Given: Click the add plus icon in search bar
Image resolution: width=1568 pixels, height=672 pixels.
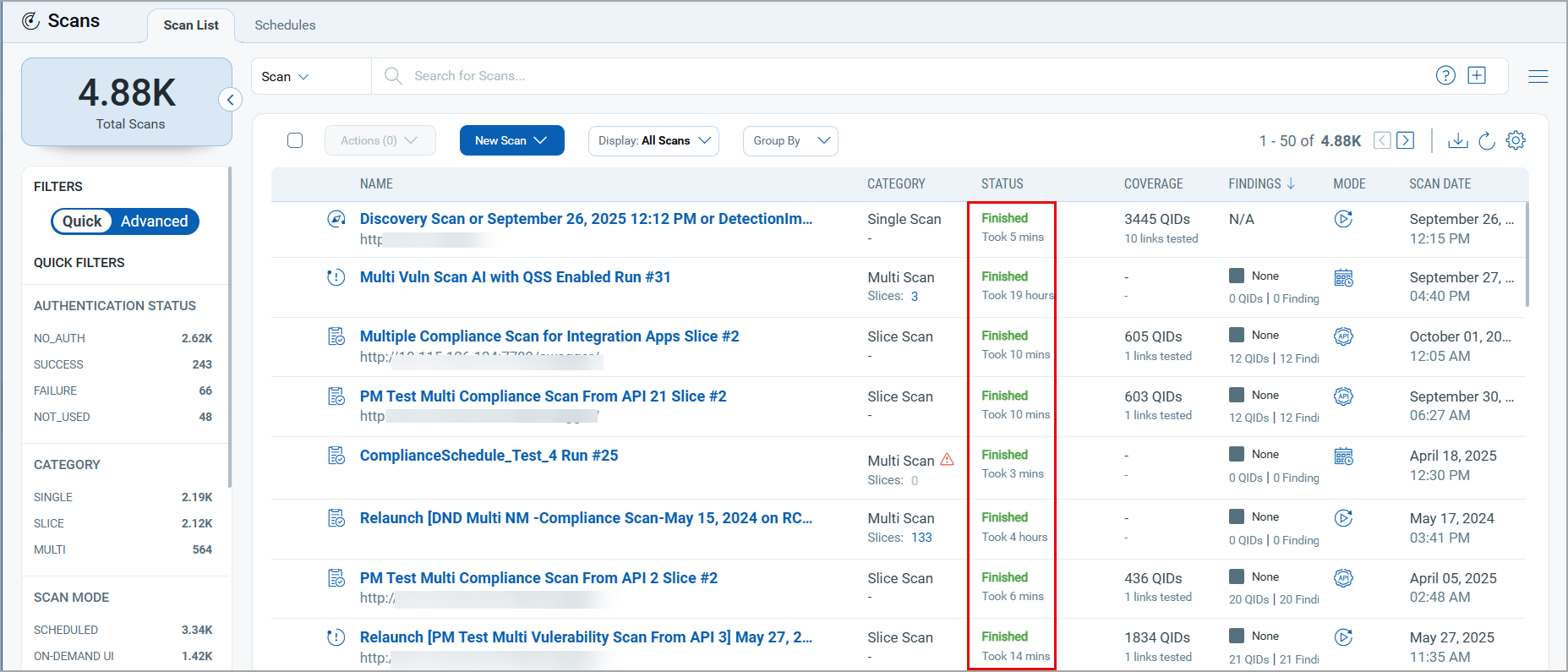Looking at the screenshot, I should point(1477,75).
